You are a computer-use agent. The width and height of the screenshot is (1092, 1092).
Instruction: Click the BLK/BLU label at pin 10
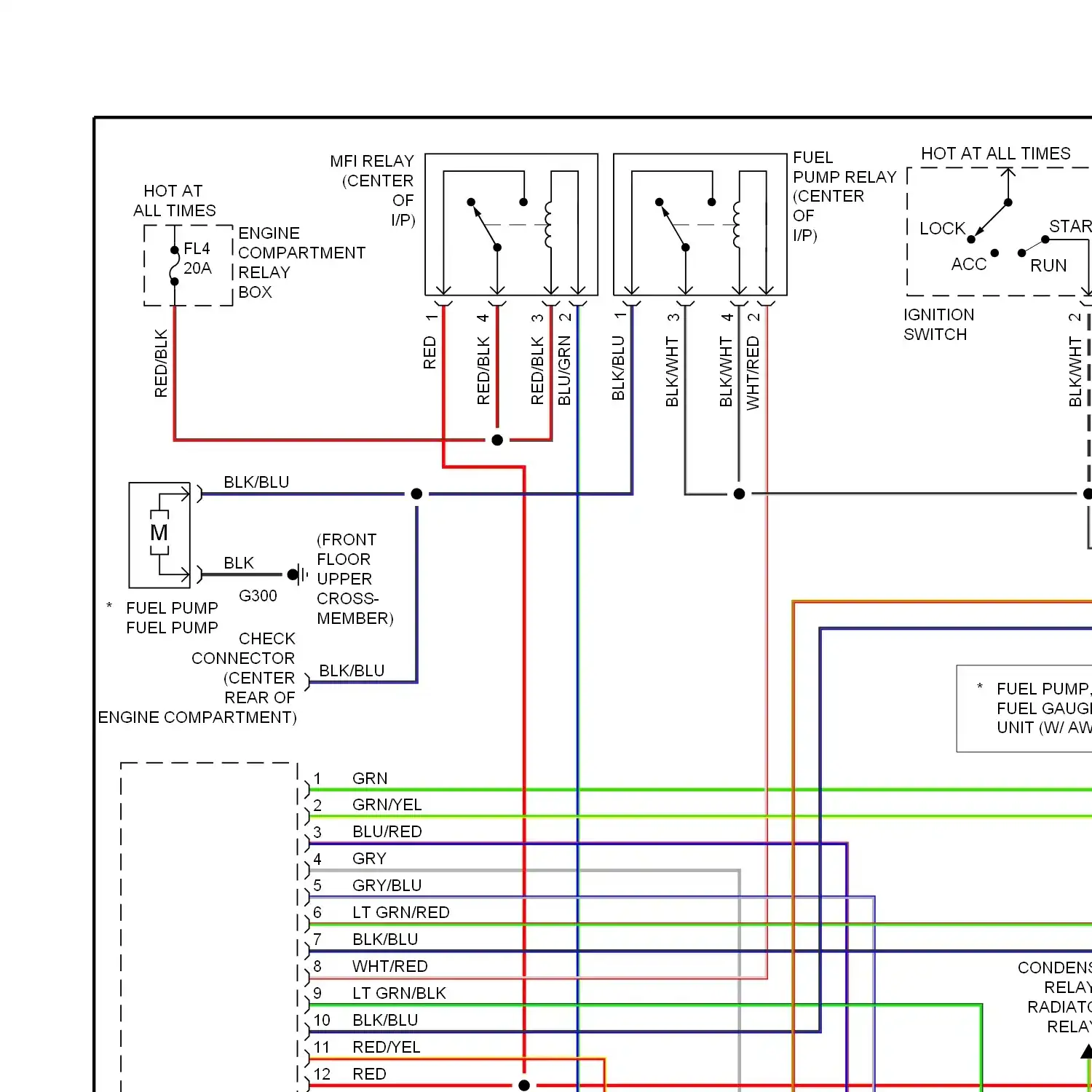(x=385, y=1020)
